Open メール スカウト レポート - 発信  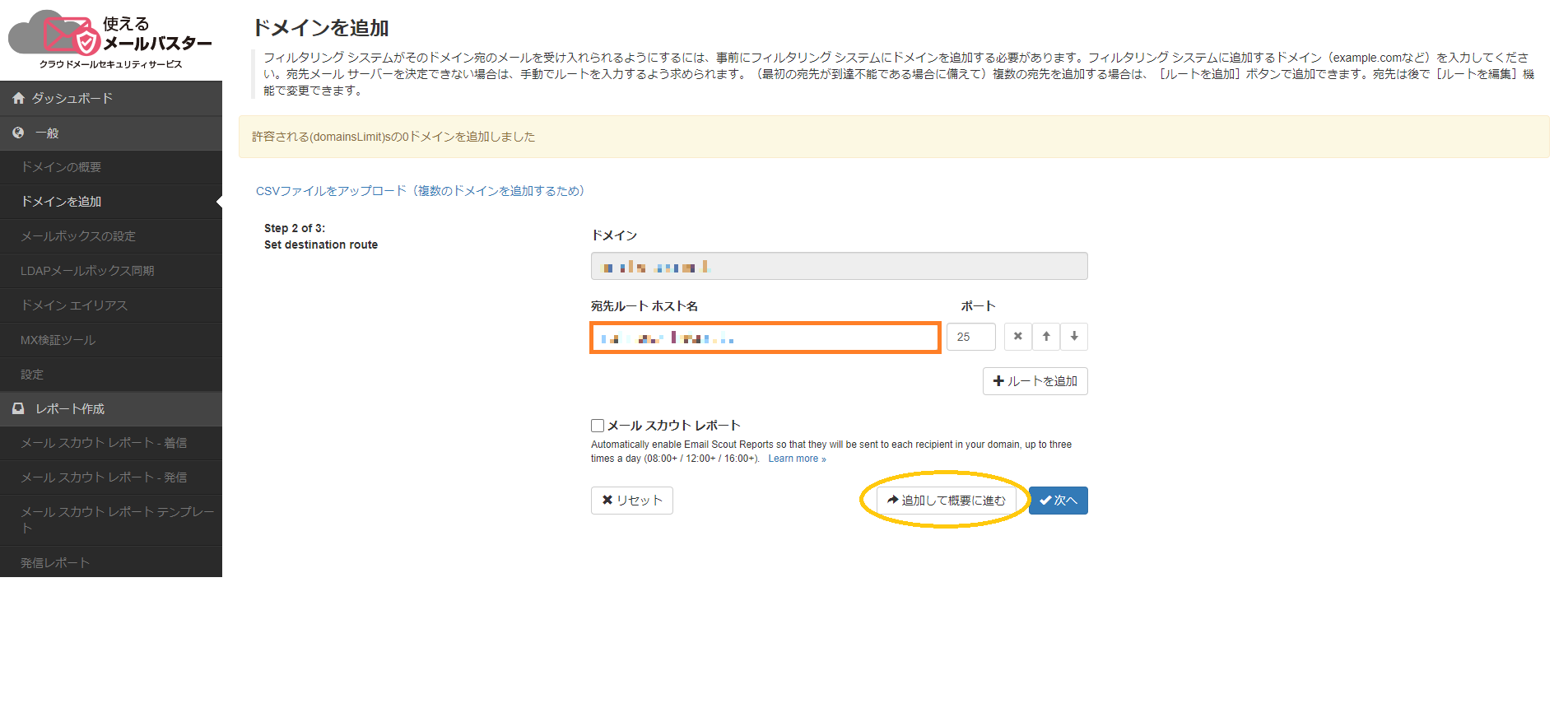pos(111,477)
